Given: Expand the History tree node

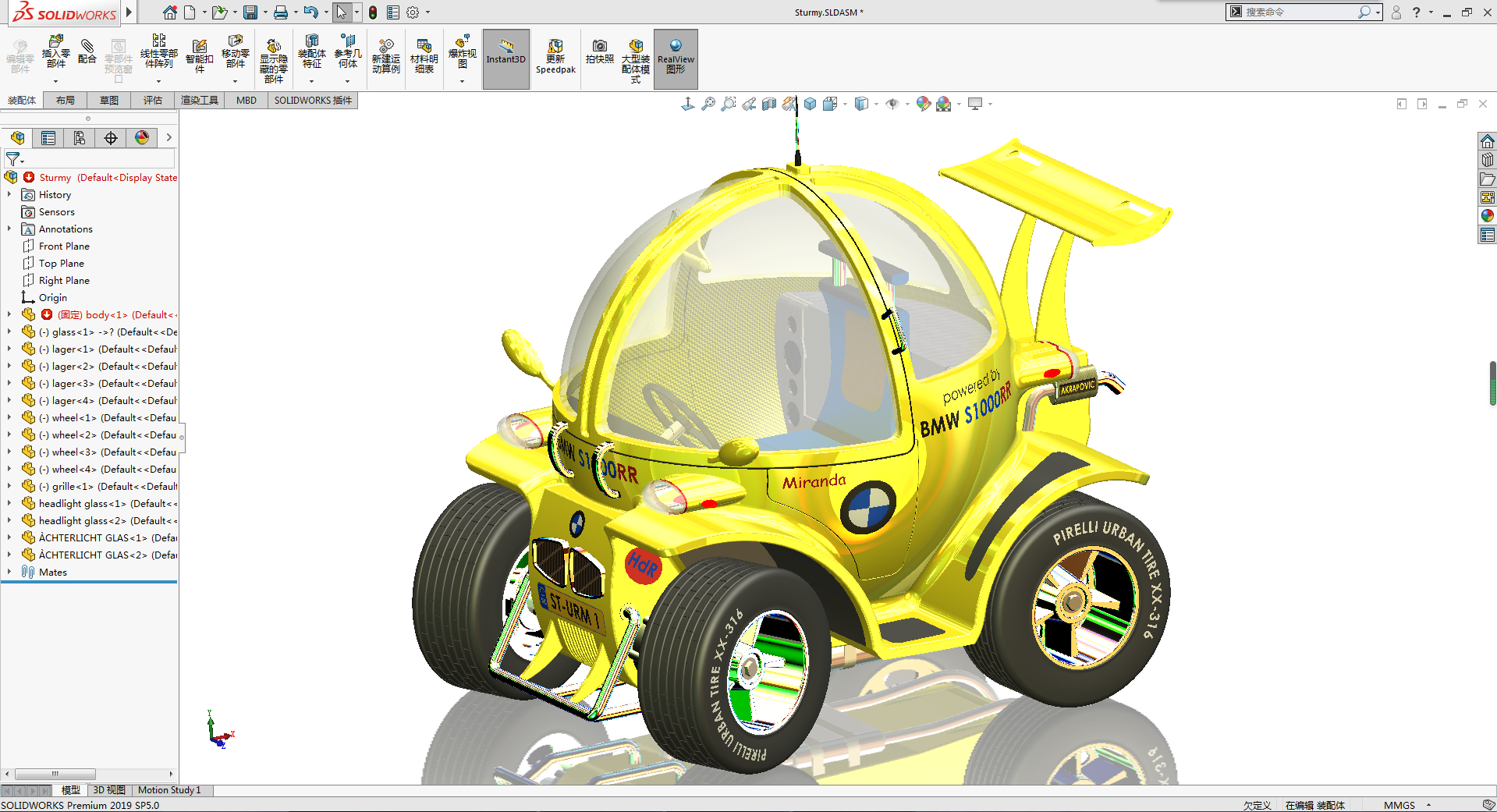Looking at the screenshot, I should click(9, 194).
